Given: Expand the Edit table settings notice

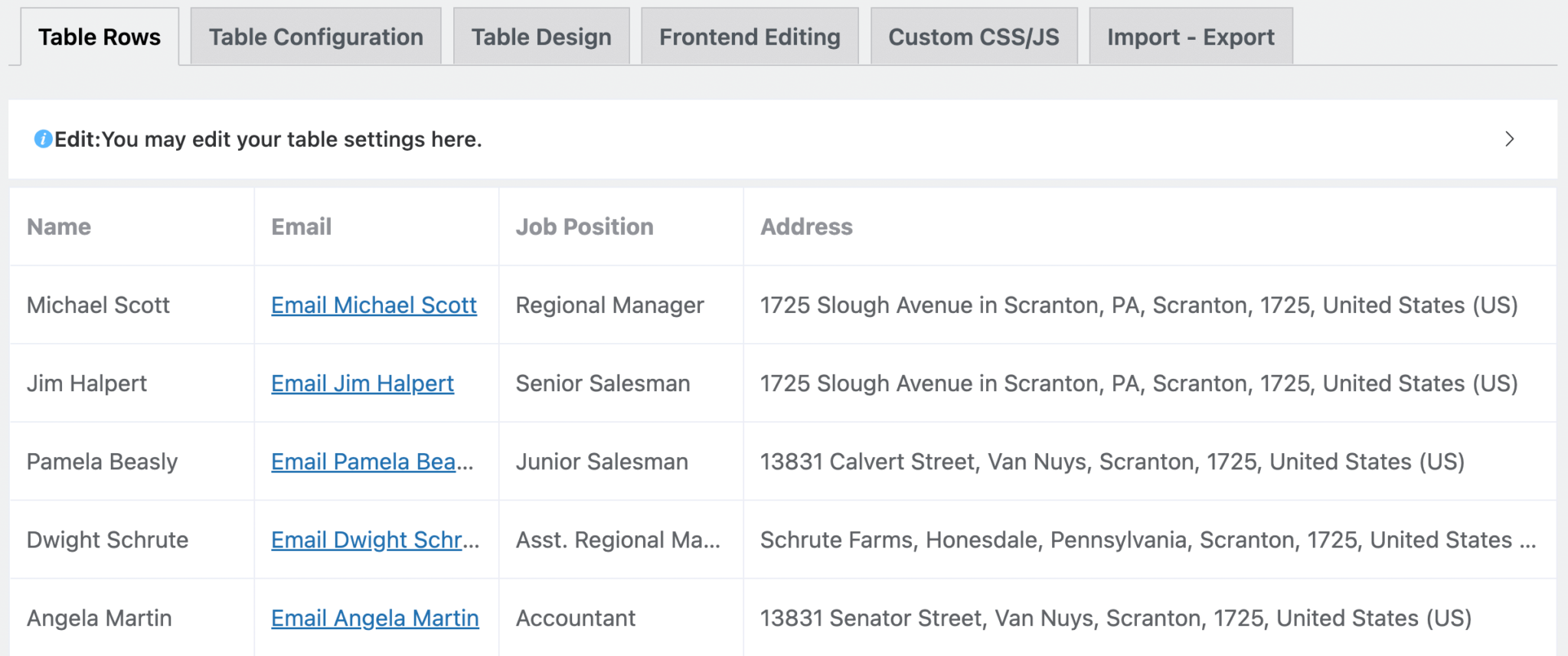Looking at the screenshot, I should (x=1509, y=139).
